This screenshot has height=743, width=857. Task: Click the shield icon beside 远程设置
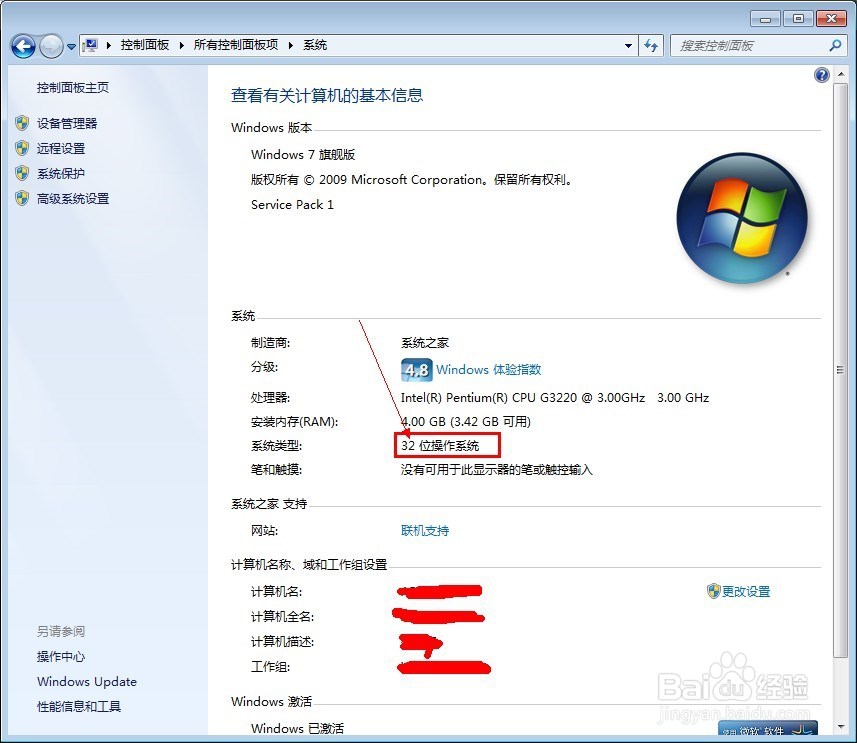pos(22,148)
